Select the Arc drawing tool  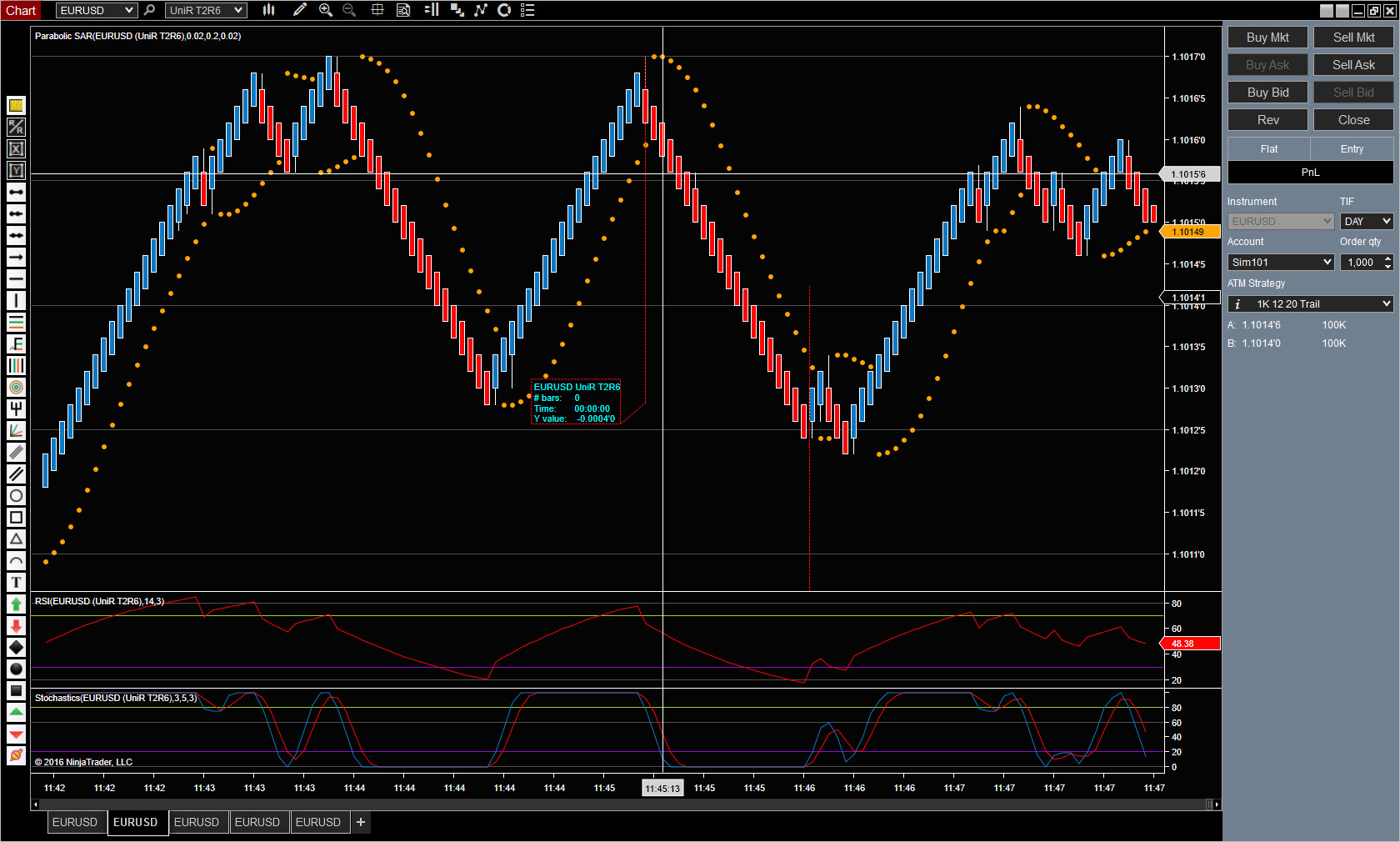(x=16, y=560)
